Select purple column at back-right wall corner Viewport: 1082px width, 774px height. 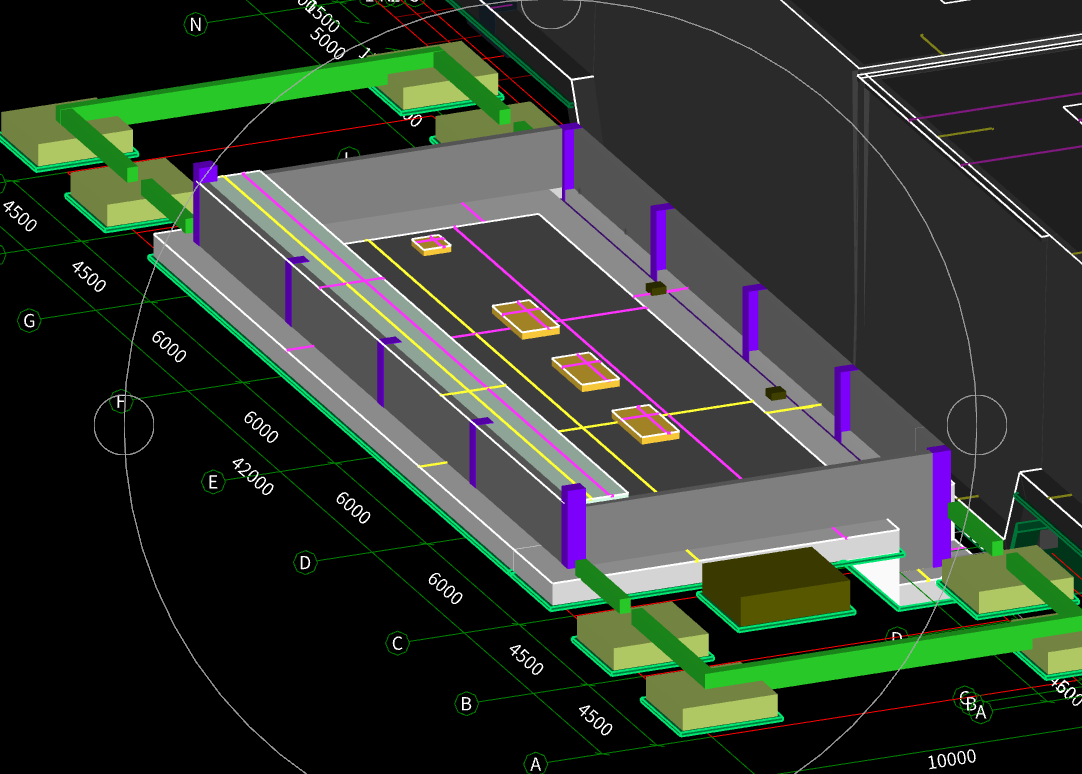(569, 162)
